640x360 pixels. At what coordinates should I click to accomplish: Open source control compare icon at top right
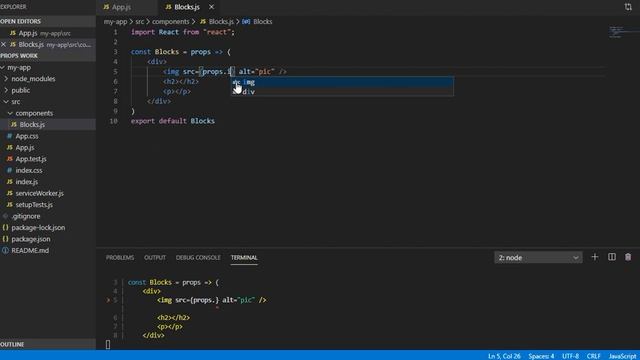[628, 7]
